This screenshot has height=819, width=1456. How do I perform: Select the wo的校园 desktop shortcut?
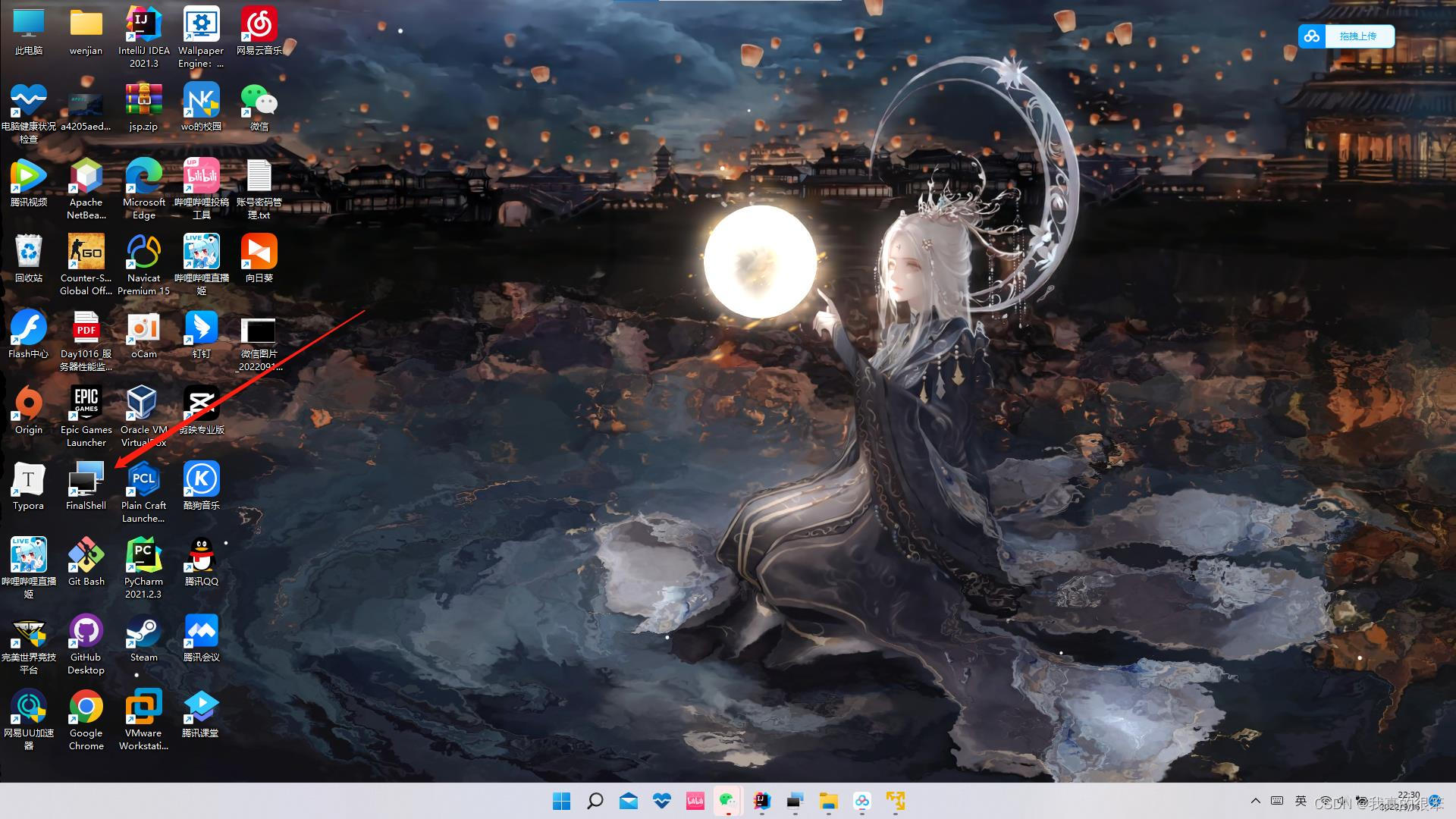pos(201,108)
